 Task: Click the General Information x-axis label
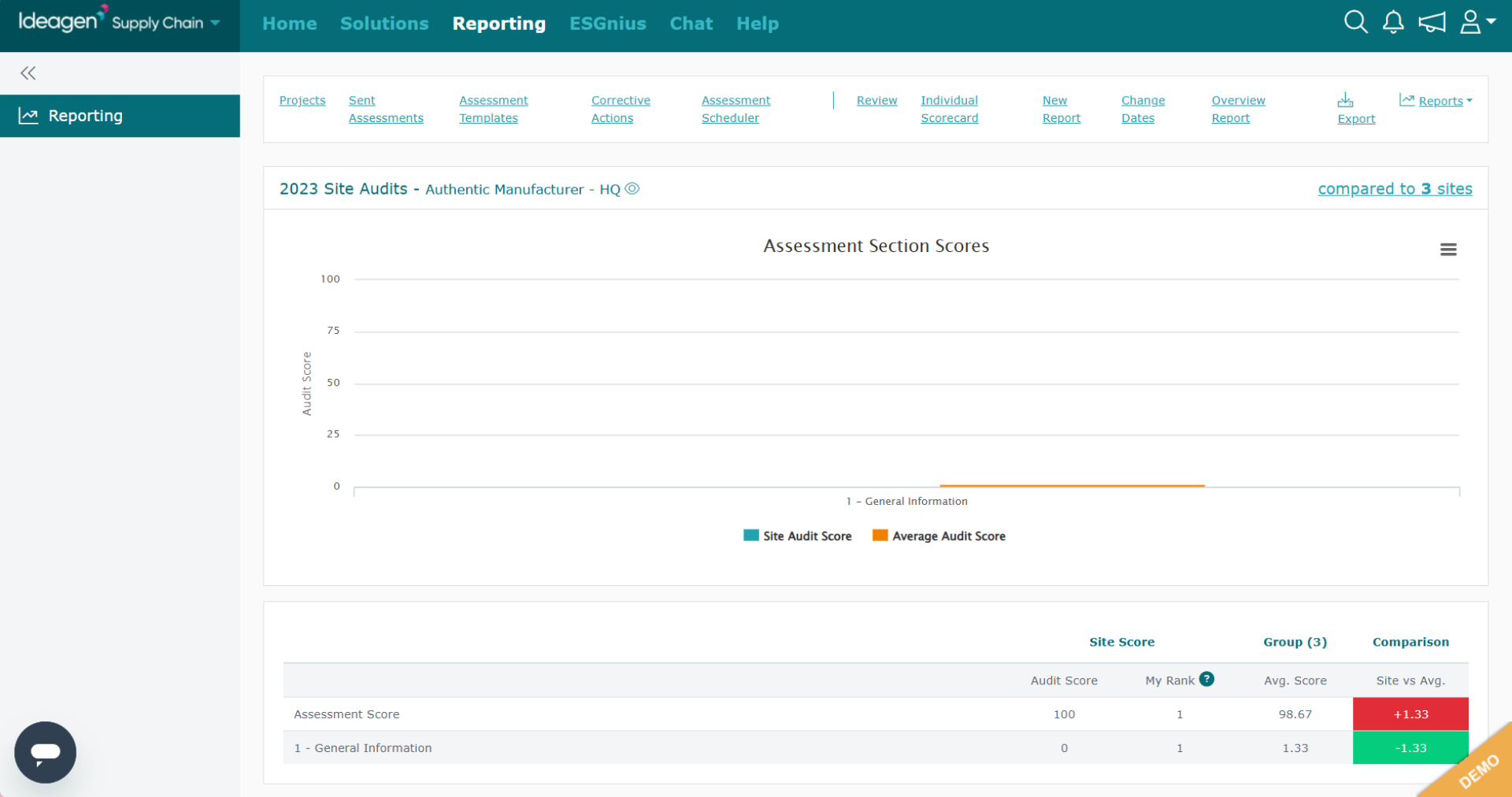pyautogui.click(x=907, y=501)
